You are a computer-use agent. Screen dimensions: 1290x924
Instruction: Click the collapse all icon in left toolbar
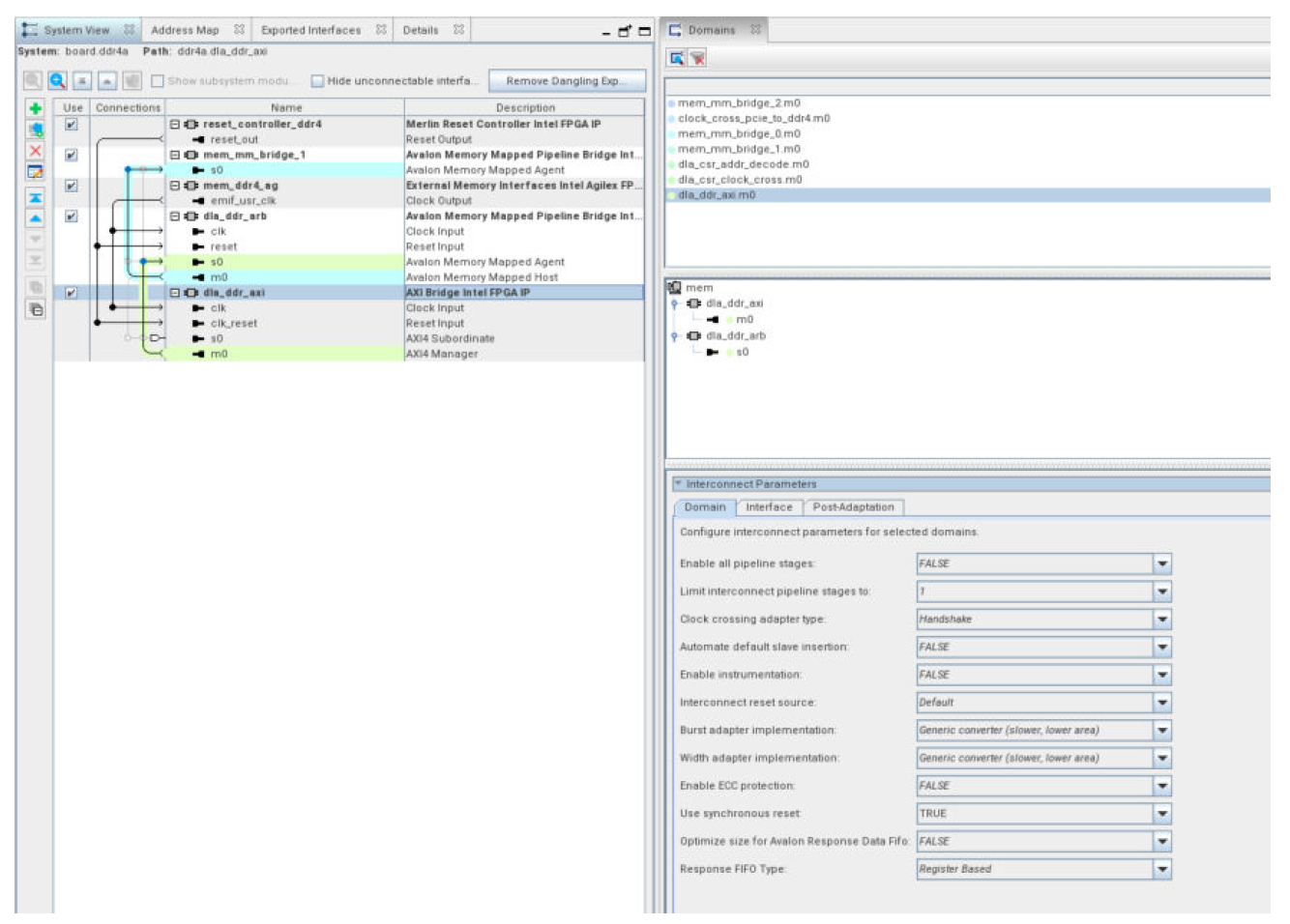pyautogui.click(x=36, y=309)
